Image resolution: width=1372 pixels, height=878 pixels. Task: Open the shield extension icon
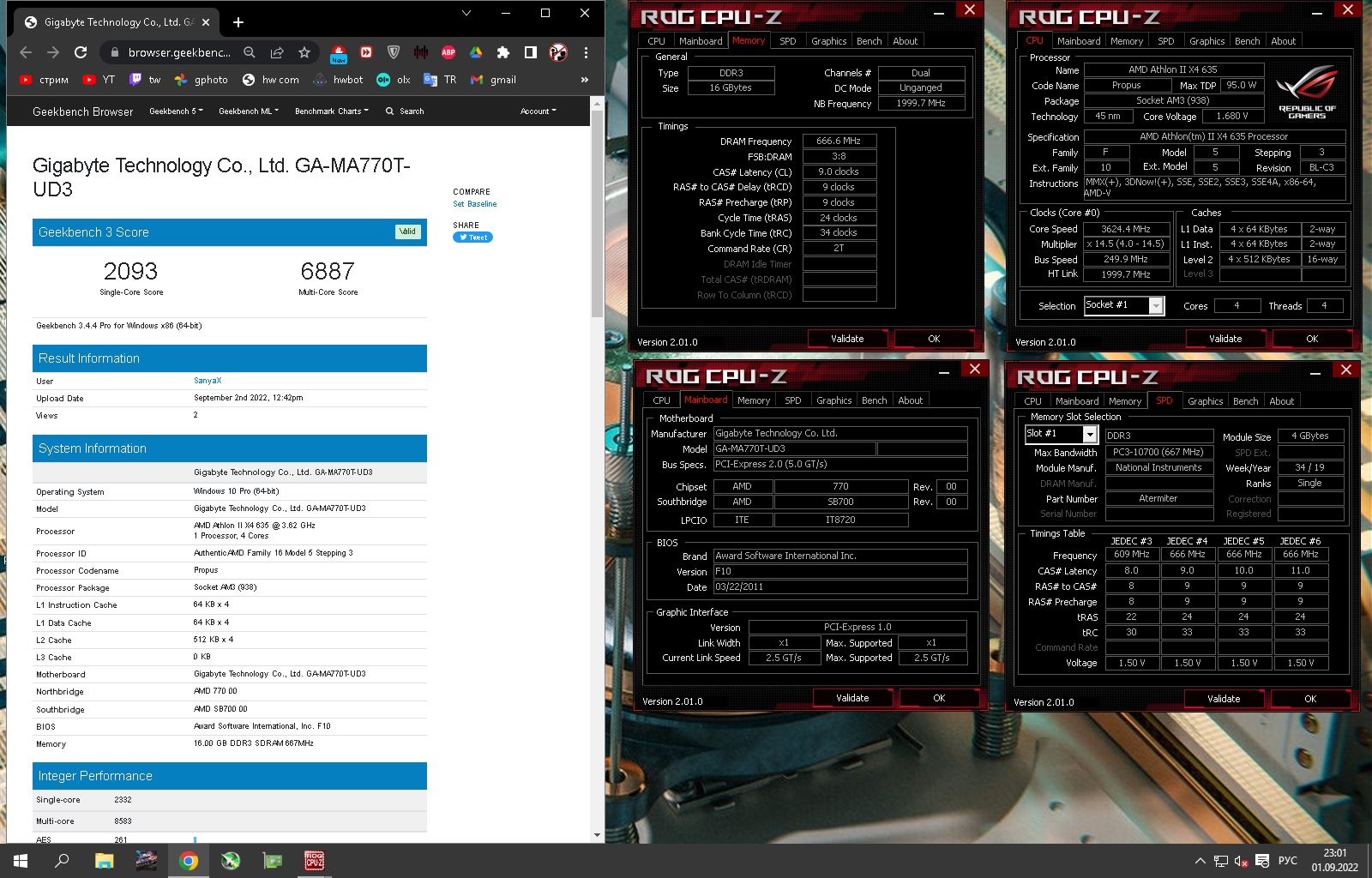point(394,52)
